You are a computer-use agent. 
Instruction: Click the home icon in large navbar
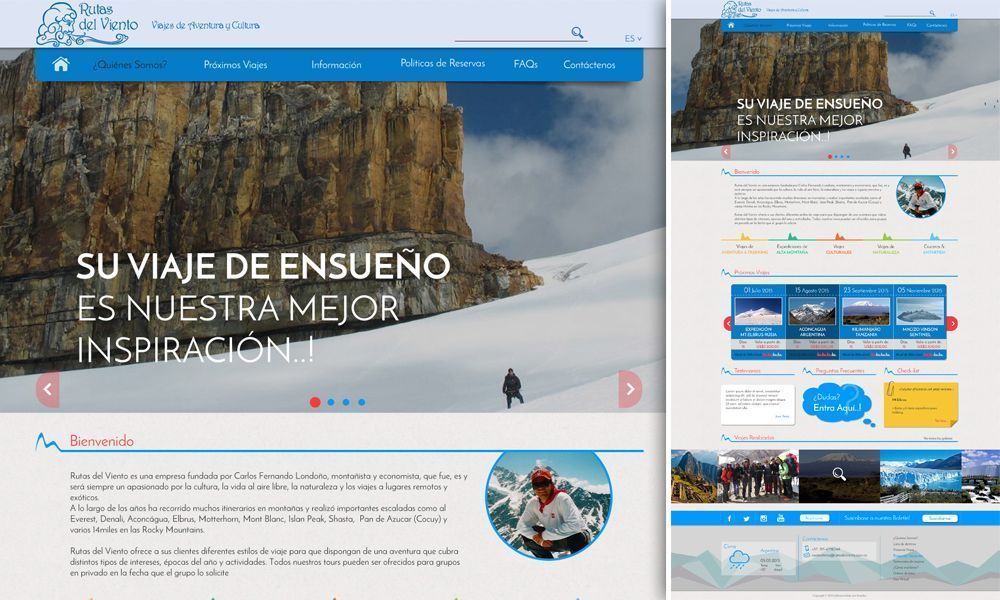point(61,65)
